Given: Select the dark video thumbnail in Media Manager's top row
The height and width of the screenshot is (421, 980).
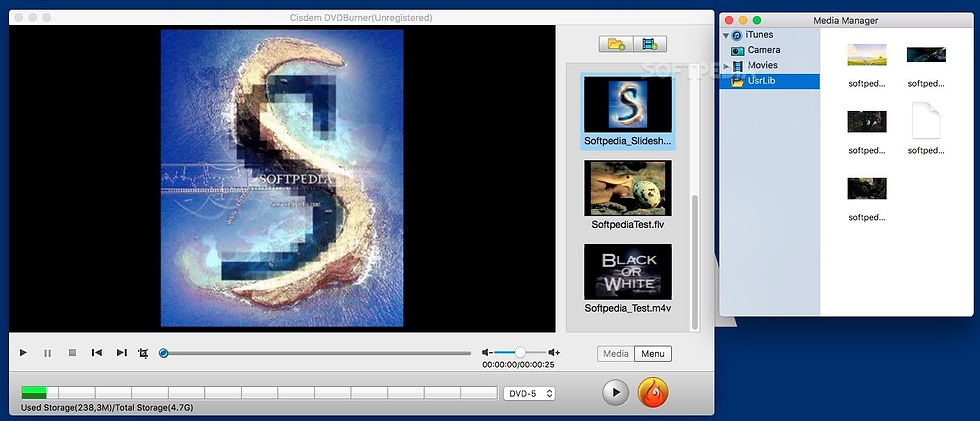Looking at the screenshot, I should 926,54.
